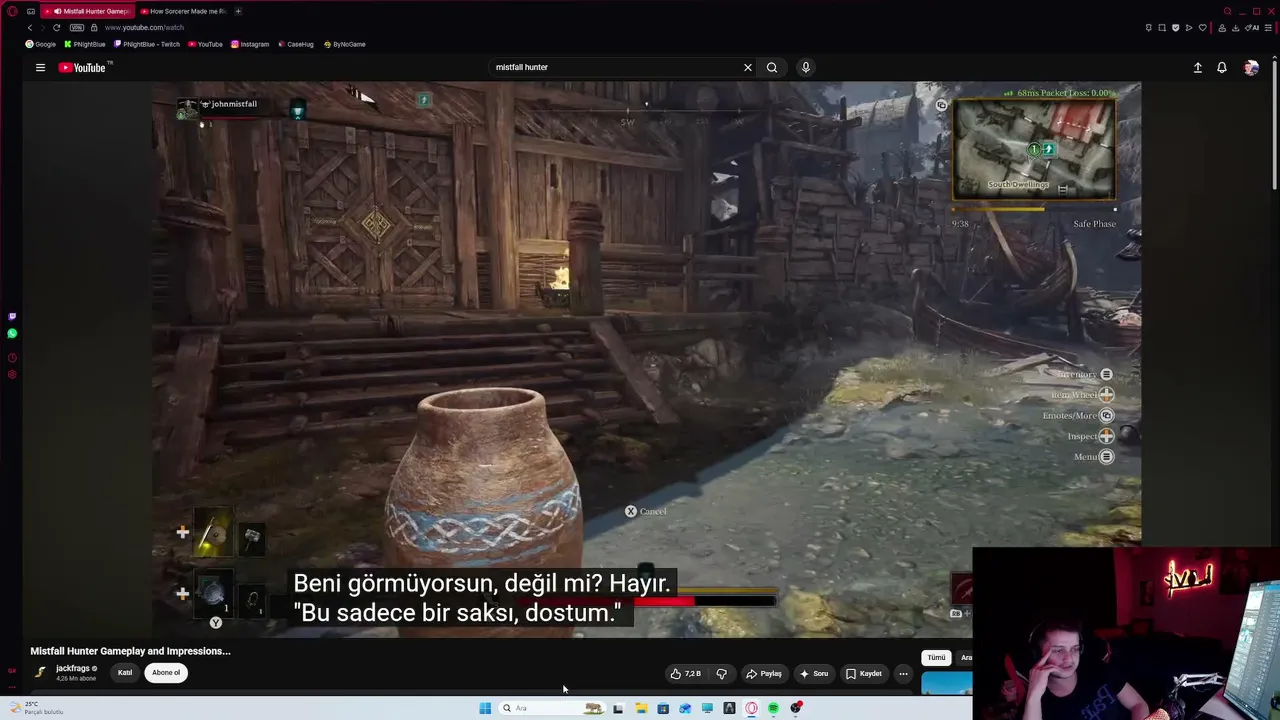Click the YouTube video player frame
1280x720 pixels.
tap(646, 360)
